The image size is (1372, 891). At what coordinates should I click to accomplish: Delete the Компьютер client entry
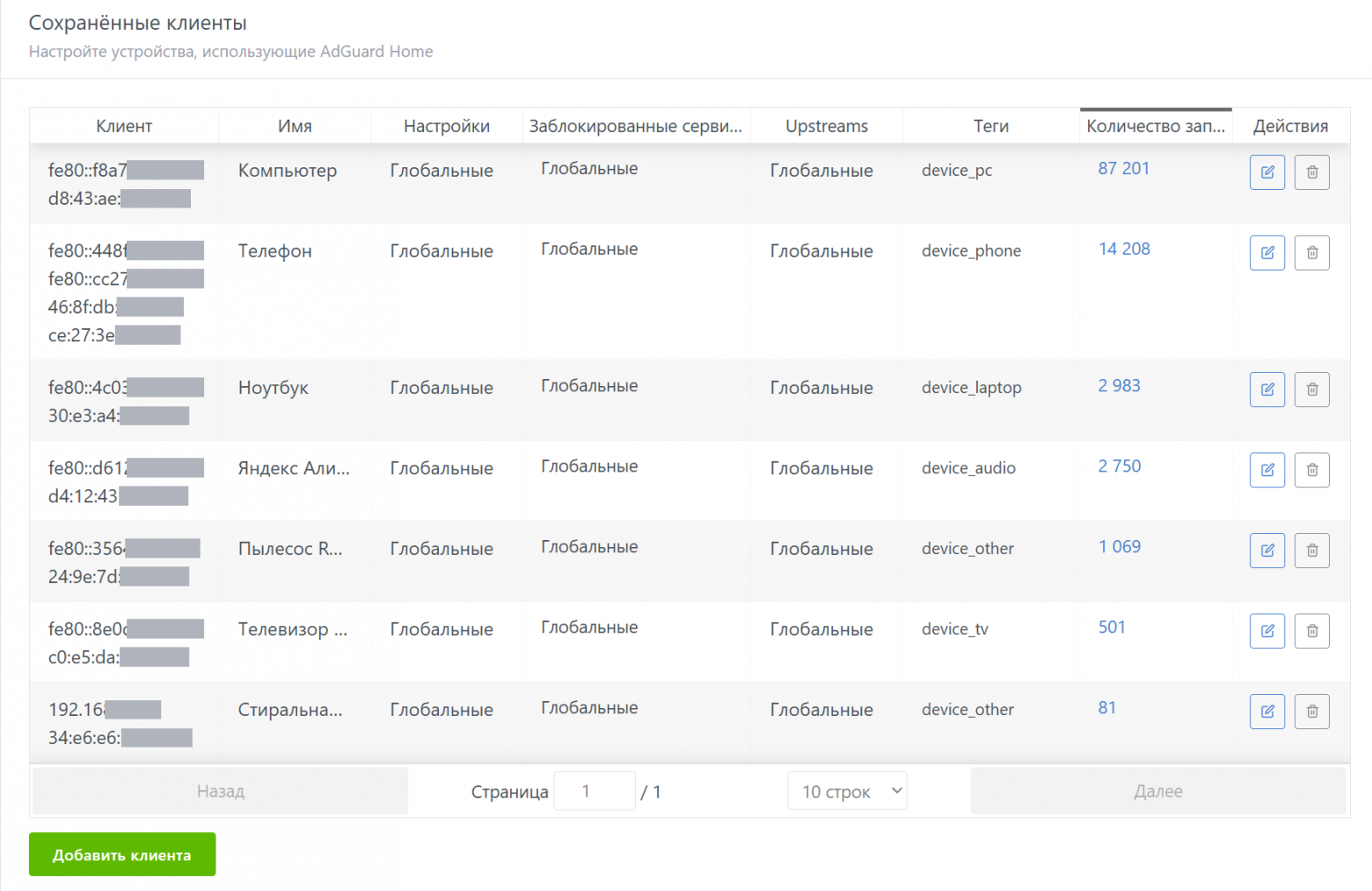(1311, 172)
